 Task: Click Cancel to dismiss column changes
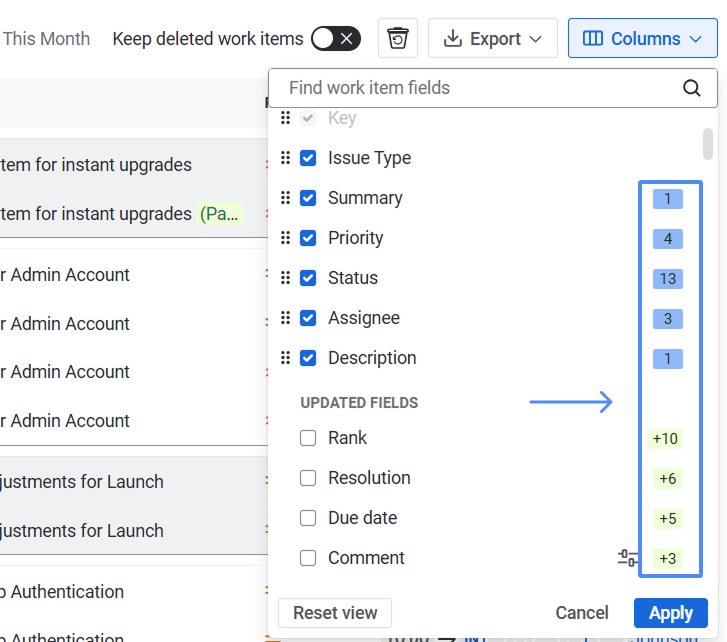(x=582, y=613)
